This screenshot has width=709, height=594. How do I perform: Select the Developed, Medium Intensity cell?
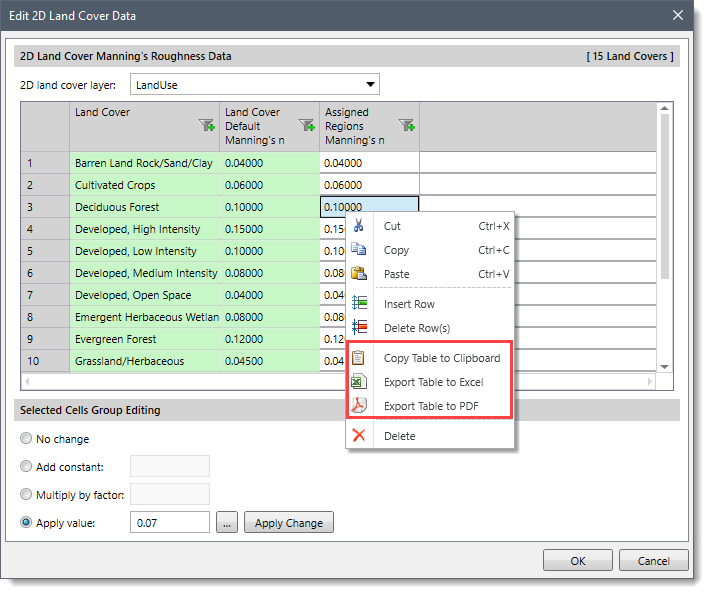click(x=145, y=273)
